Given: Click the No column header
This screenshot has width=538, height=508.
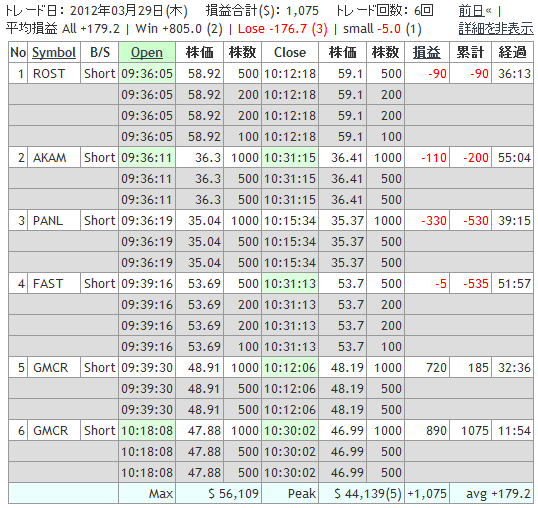Looking at the screenshot, I should (18, 52).
